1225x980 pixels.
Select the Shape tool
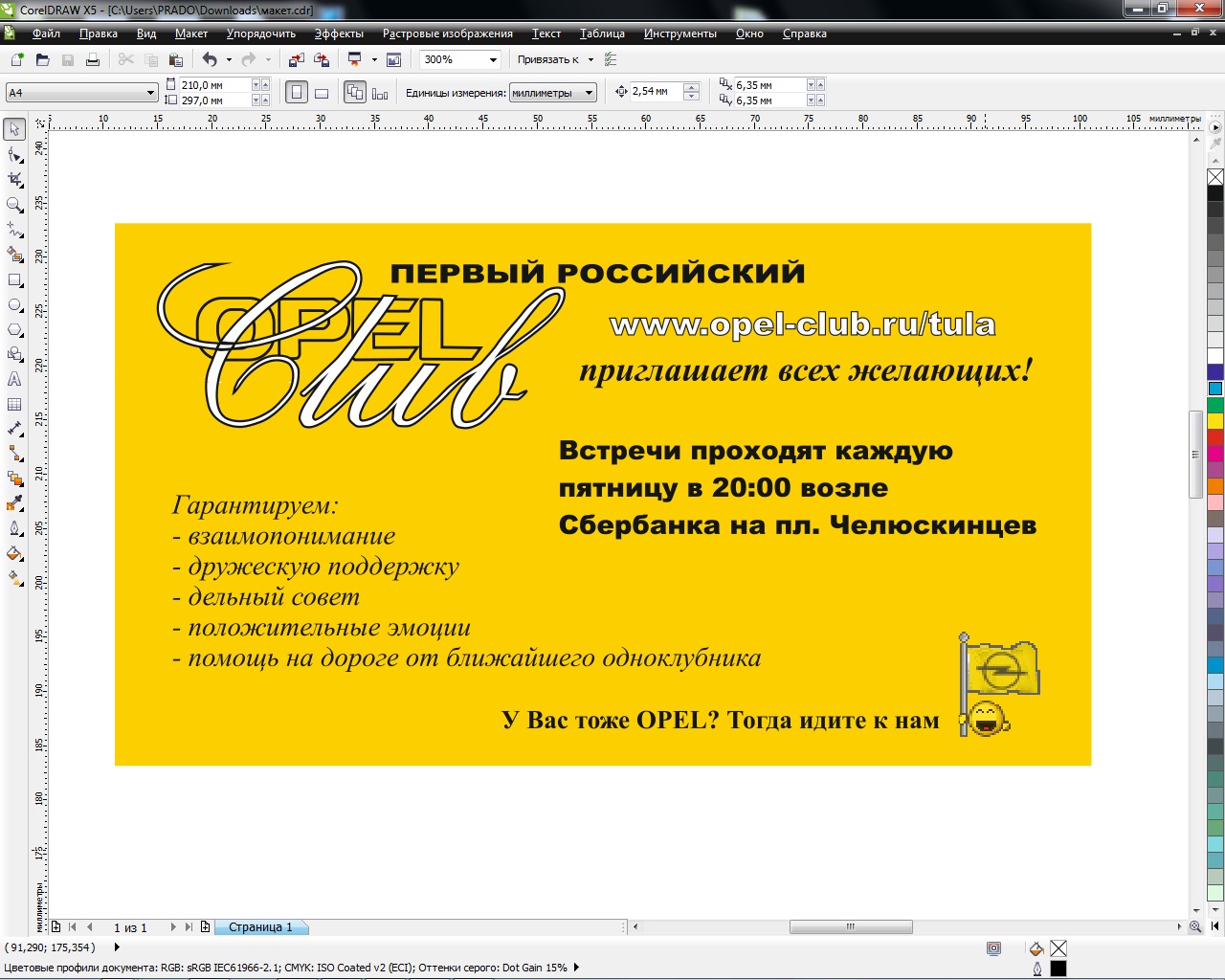point(14,154)
